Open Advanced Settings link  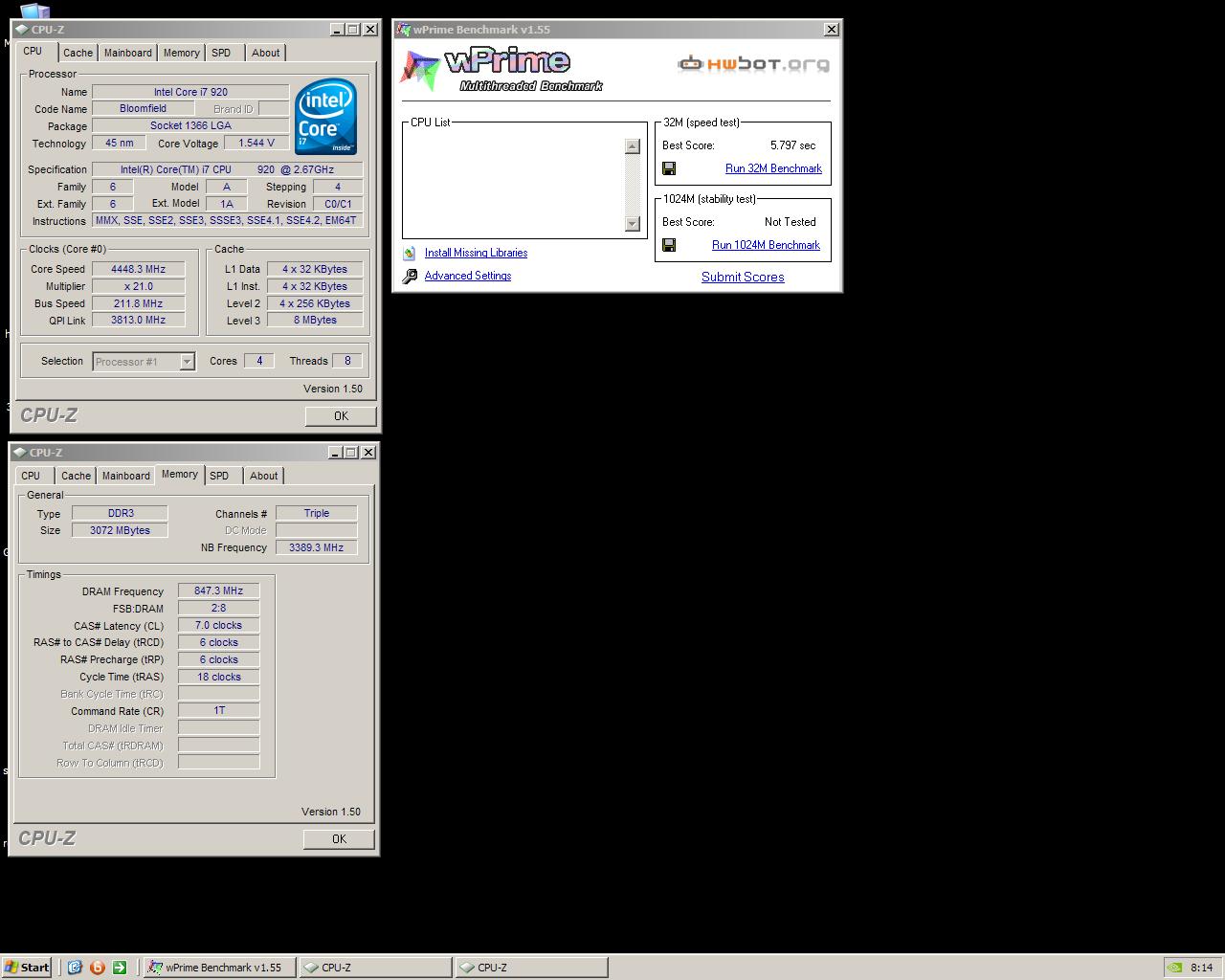468,276
